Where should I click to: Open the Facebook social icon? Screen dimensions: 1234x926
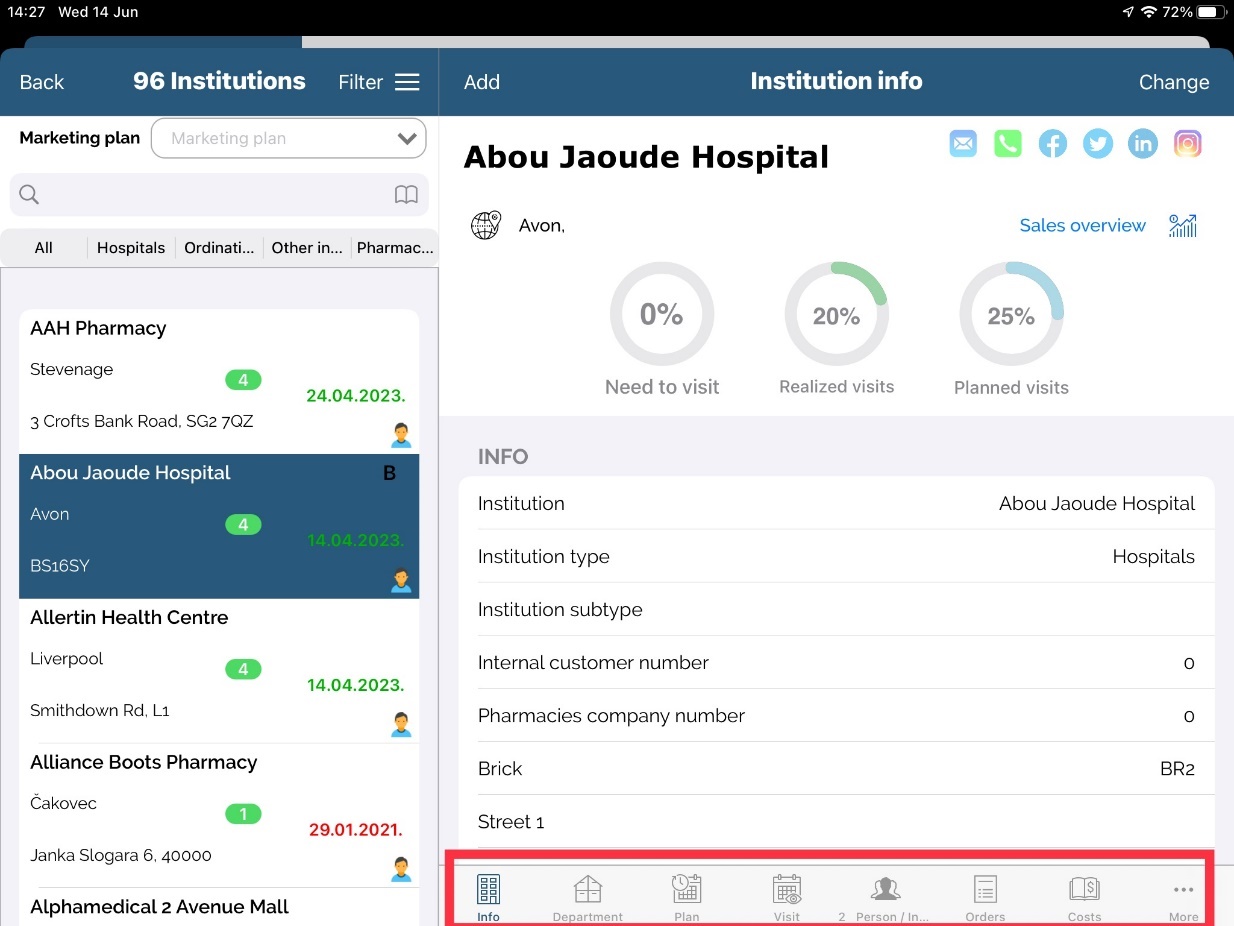point(1052,144)
